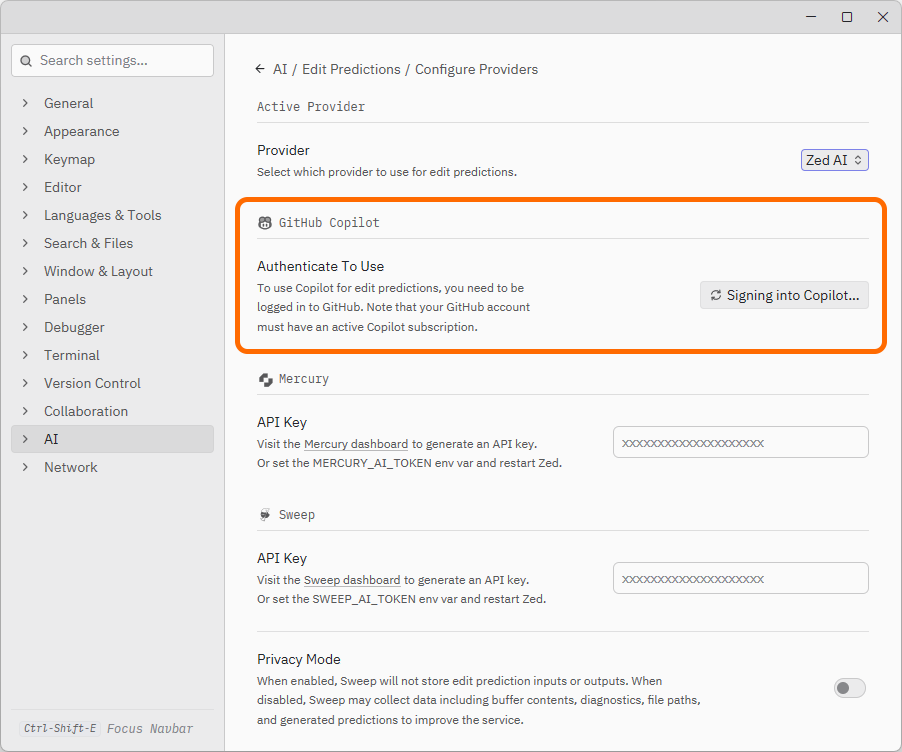Click the Mercury API Key input field

[x=740, y=442]
